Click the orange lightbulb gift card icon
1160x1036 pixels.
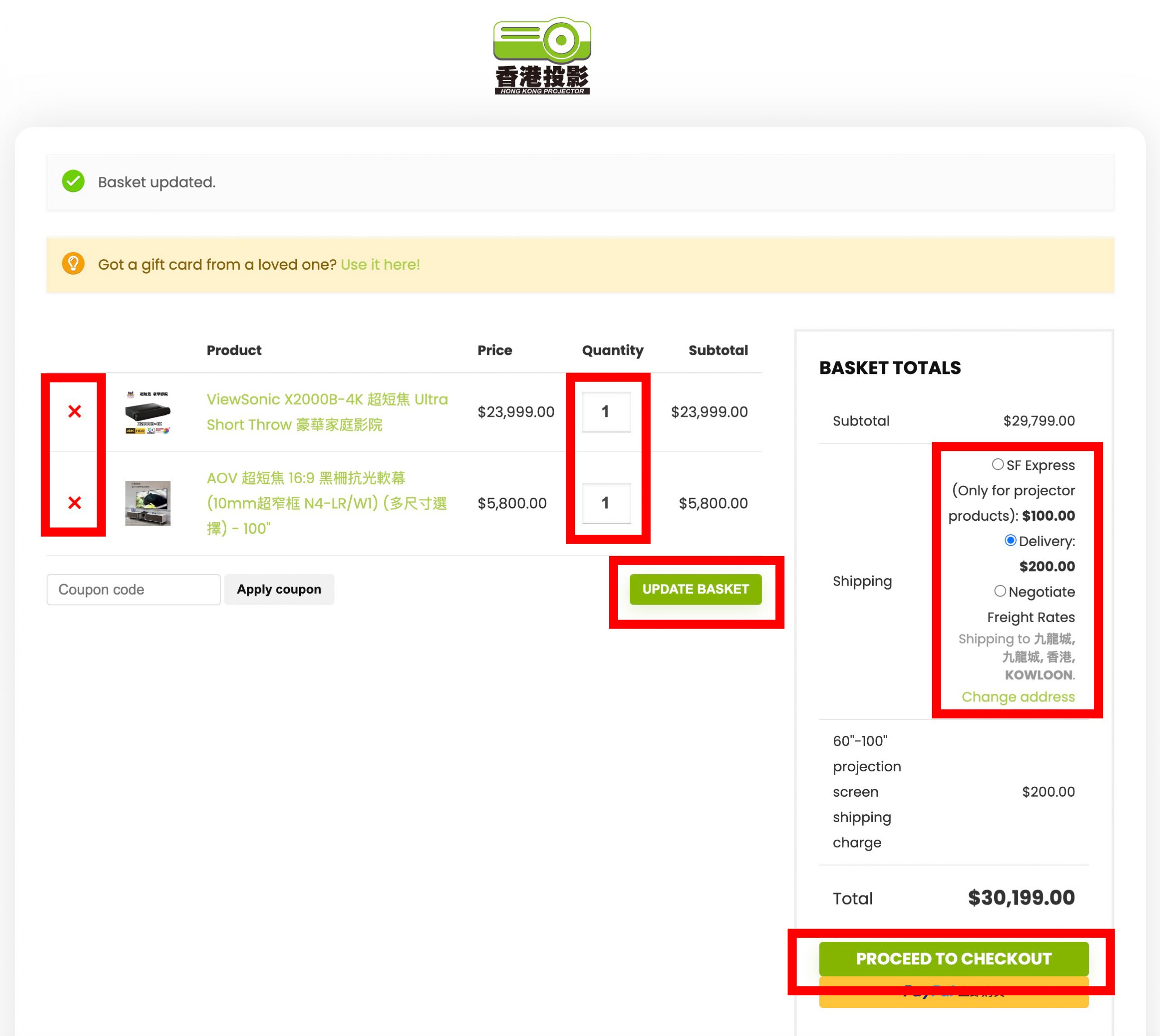pyautogui.click(x=73, y=264)
